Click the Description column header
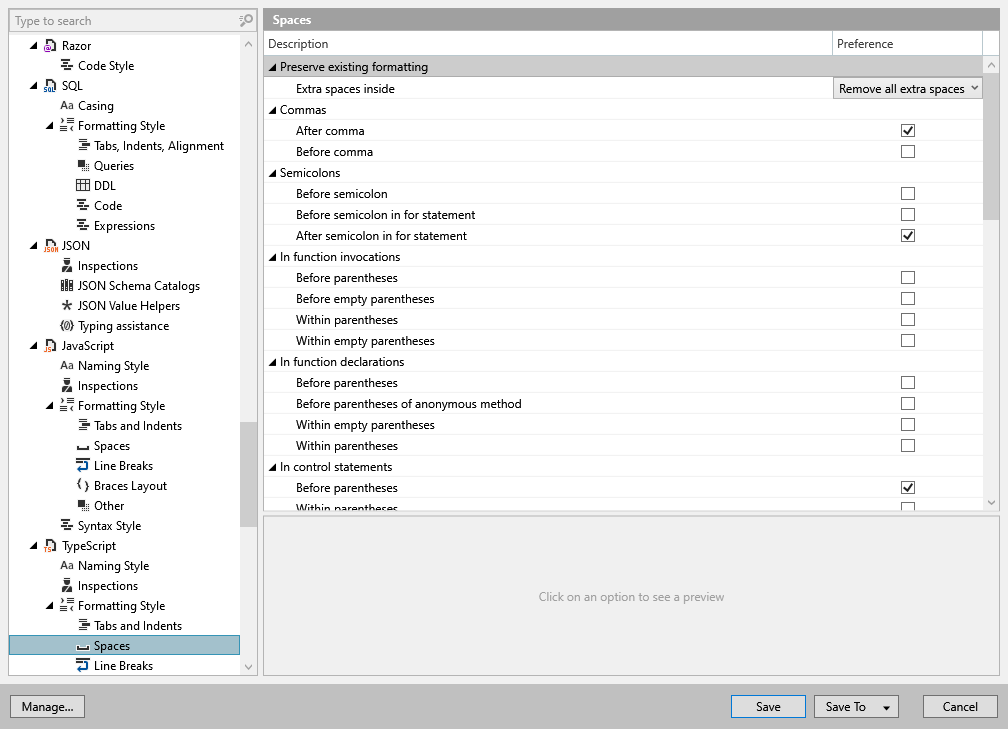 click(x=548, y=44)
